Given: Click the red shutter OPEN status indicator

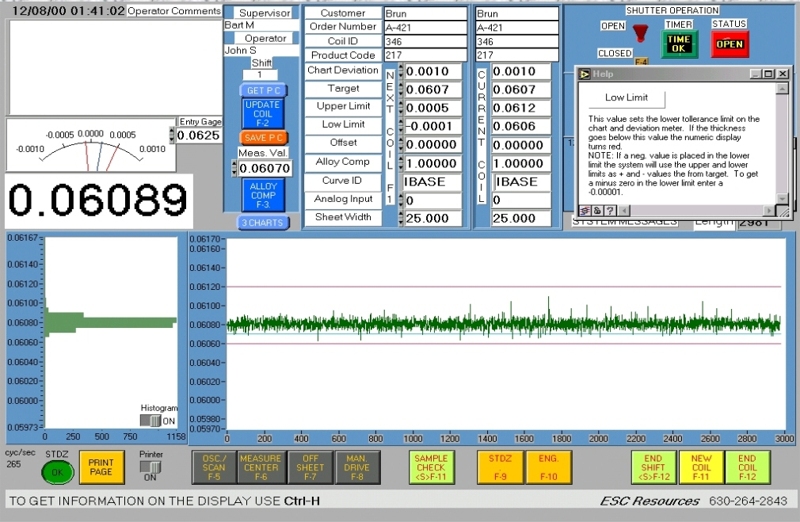Looking at the screenshot, I should click(729, 43).
